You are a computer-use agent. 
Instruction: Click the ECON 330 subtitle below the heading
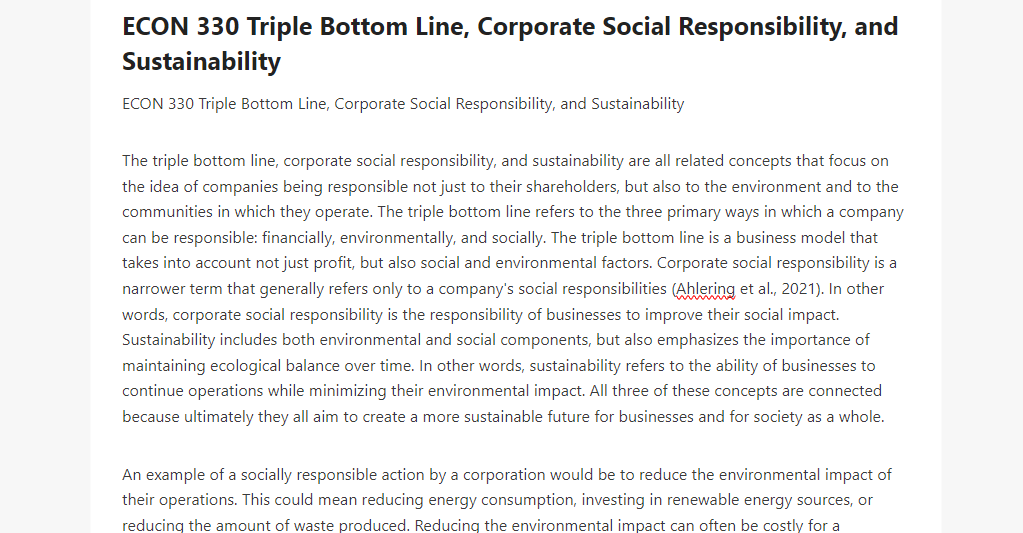coord(403,104)
